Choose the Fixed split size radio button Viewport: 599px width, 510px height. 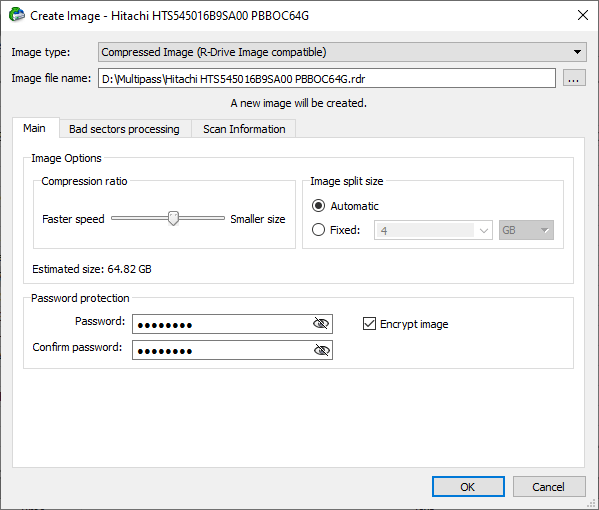click(318, 230)
